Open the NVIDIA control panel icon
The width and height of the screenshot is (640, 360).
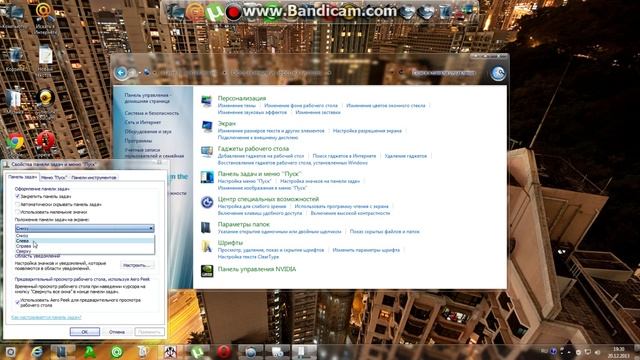coord(207,271)
